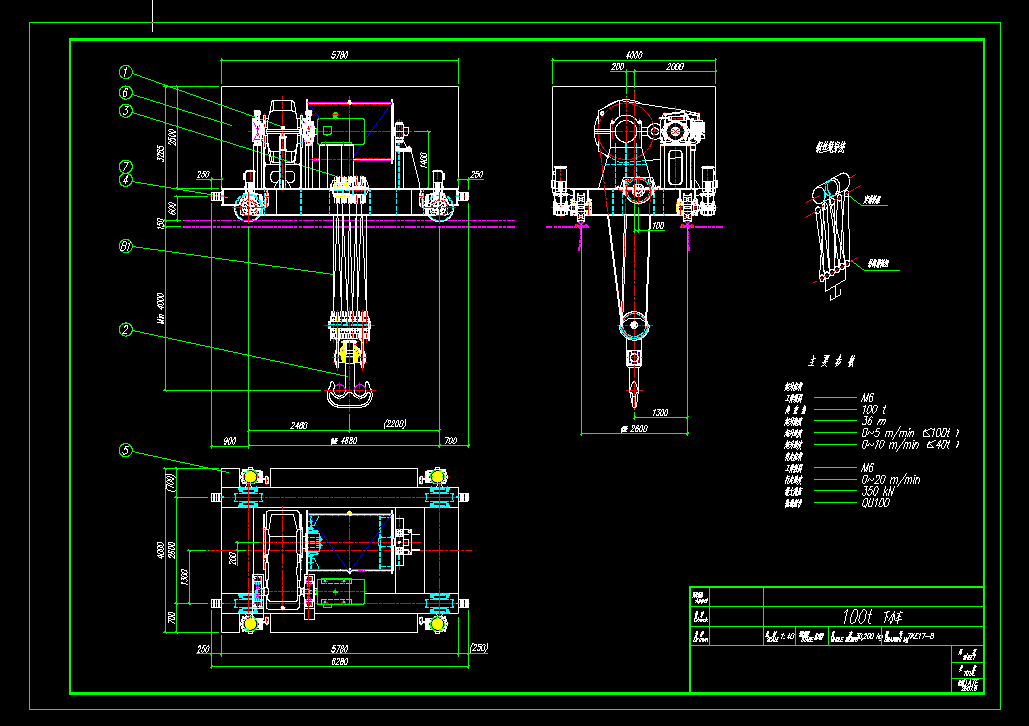This screenshot has height=726, width=1029.
Task: Select balloon callout number 1 in front view
Action: 124,71
